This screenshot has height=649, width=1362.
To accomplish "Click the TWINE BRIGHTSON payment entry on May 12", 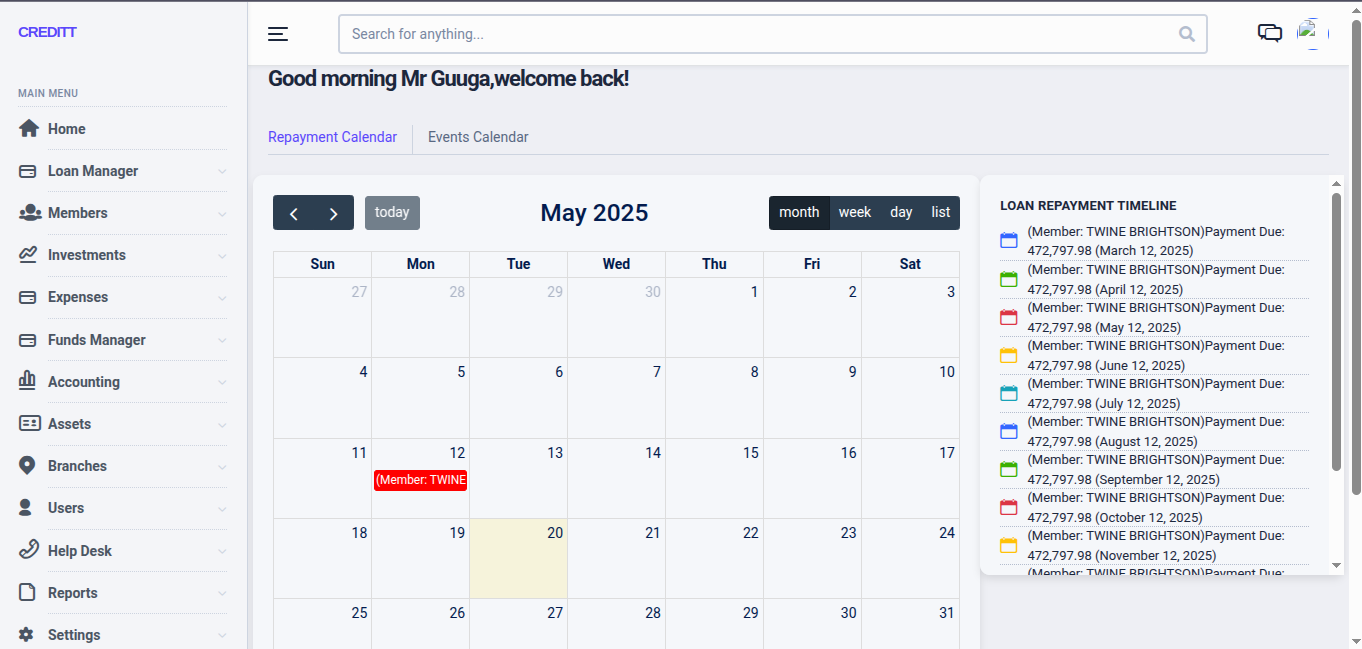I will [x=420, y=480].
